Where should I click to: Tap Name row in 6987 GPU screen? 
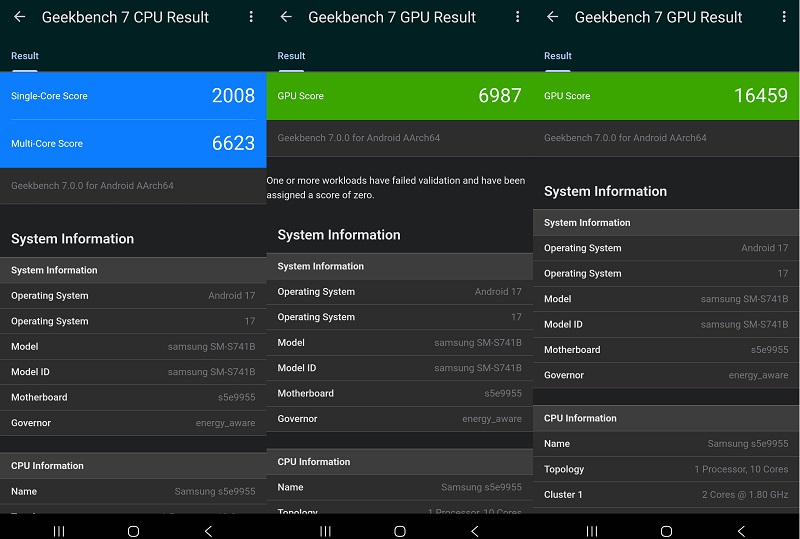pos(399,487)
